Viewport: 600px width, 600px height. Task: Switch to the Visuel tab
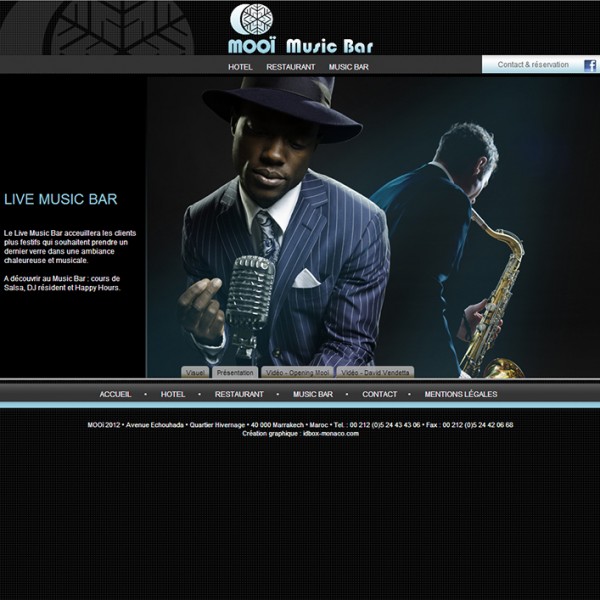coord(195,372)
